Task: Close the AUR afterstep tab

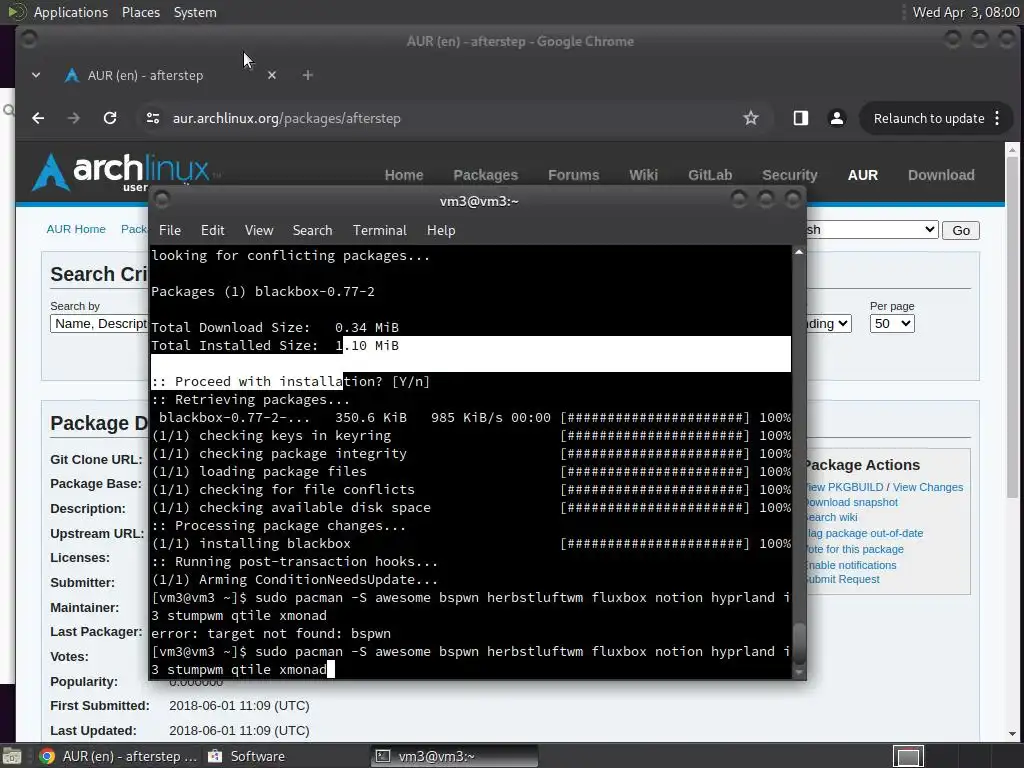Action: tap(272, 75)
